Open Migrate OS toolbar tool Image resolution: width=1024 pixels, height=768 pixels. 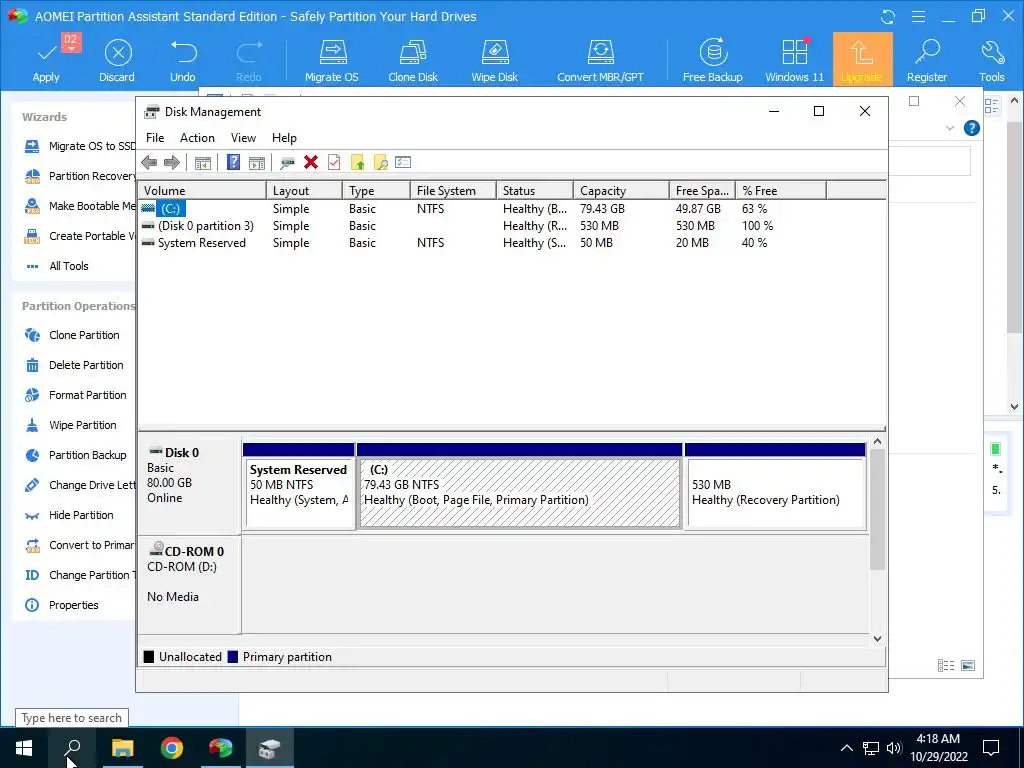[332, 60]
